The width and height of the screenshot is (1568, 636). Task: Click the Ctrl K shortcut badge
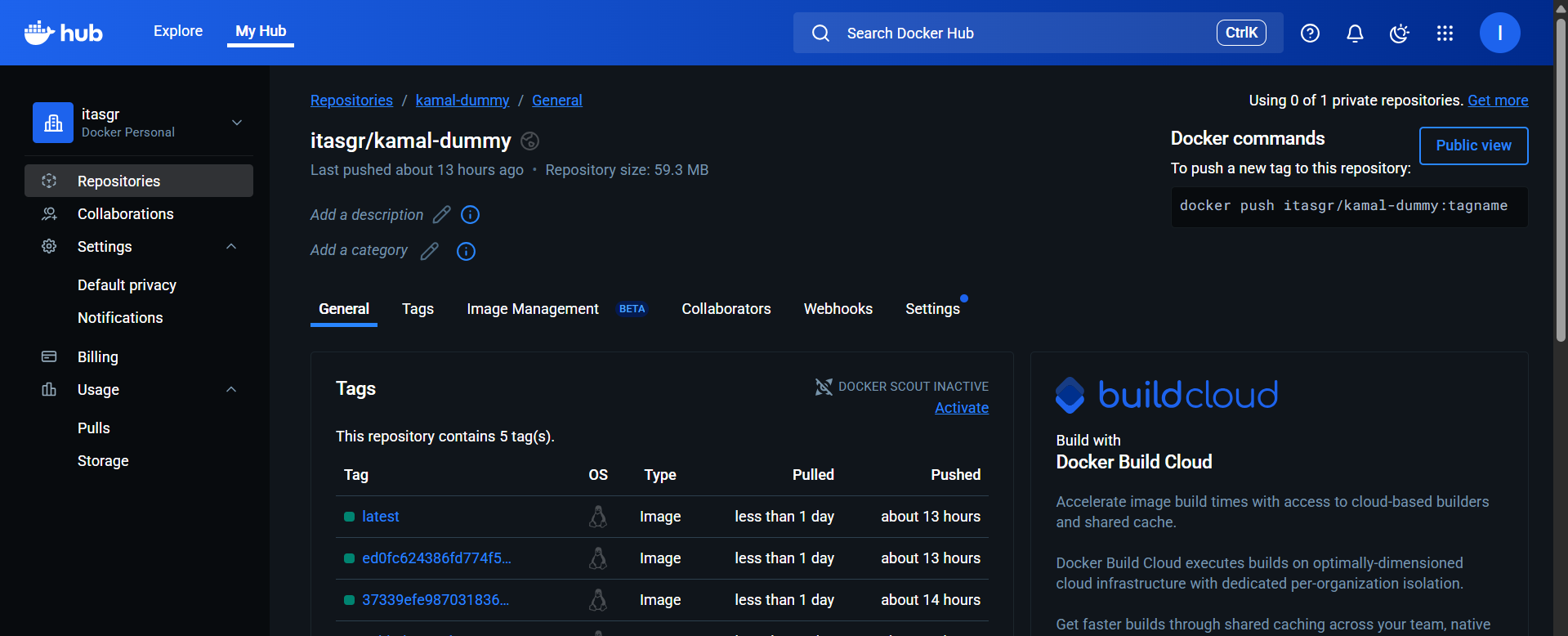click(1241, 33)
